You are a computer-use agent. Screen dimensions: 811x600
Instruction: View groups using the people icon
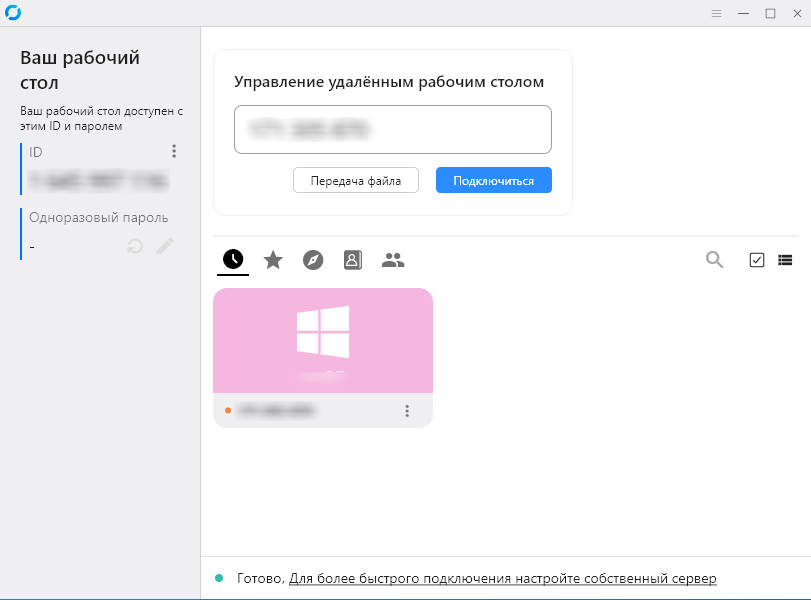(393, 259)
